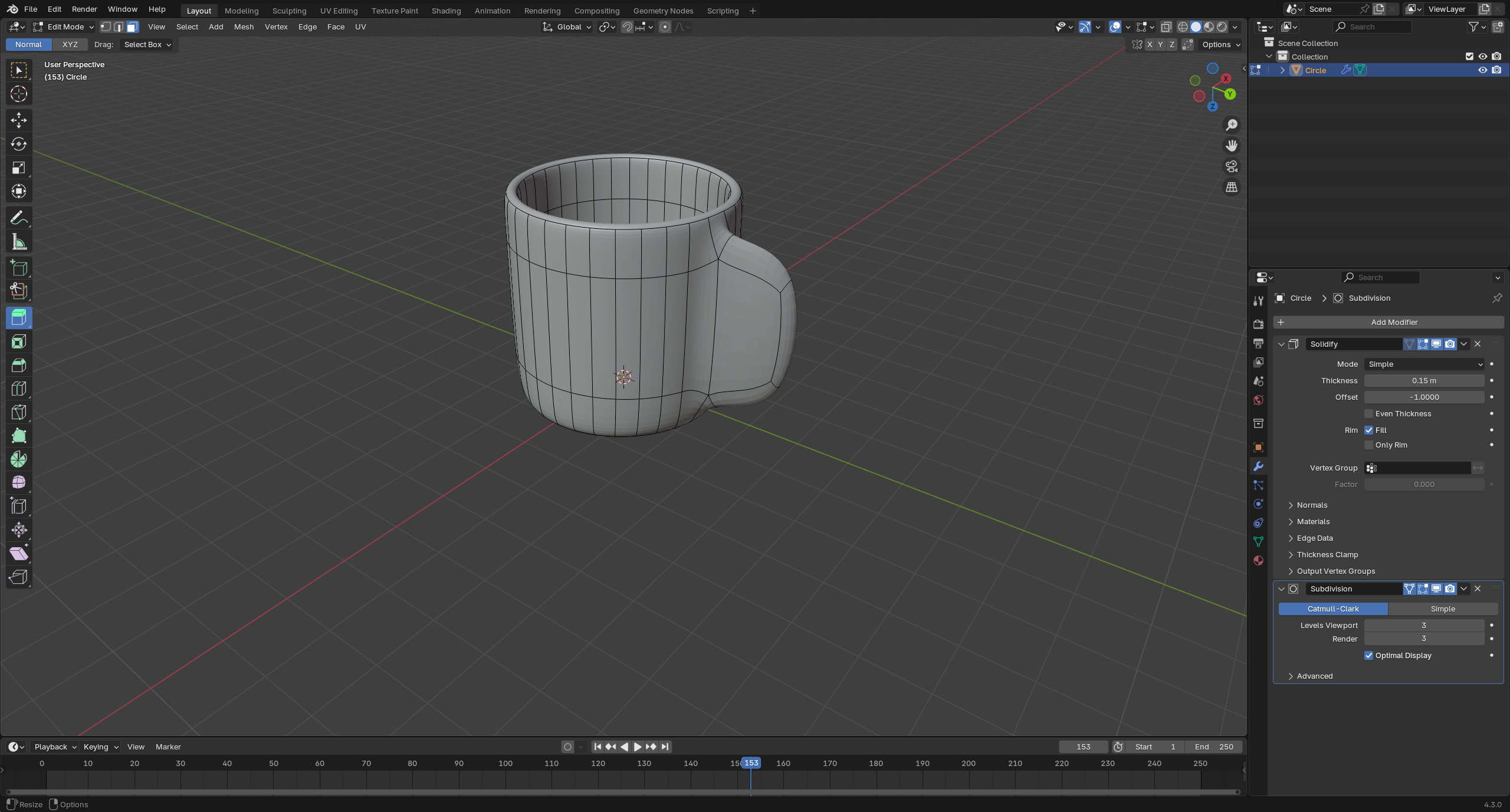Enable vertex select mode
This screenshot has width=1510, height=812.
(106, 27)
